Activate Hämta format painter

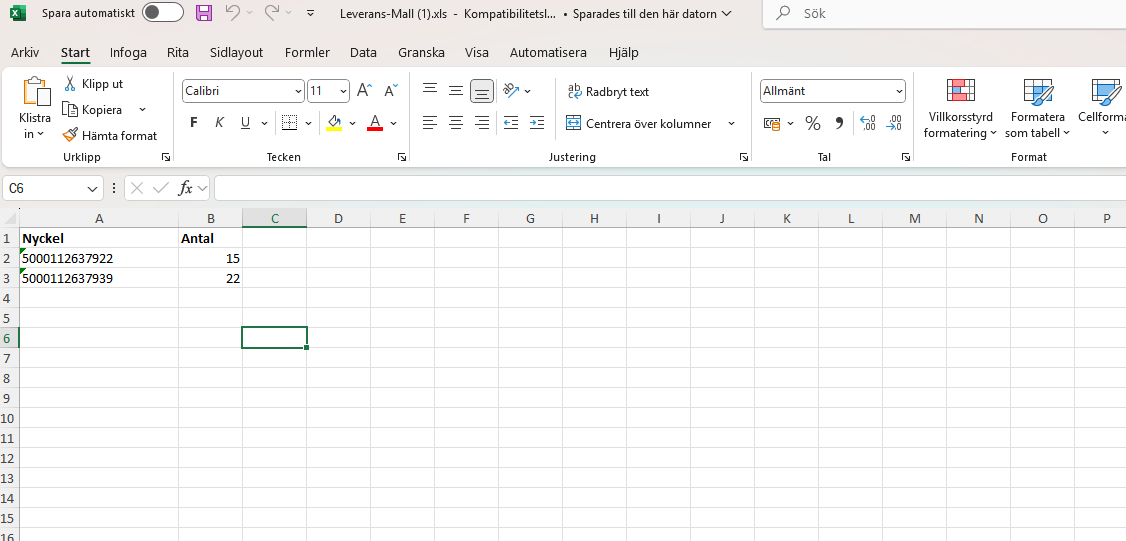pyautogui.click(x=110, y=135)
